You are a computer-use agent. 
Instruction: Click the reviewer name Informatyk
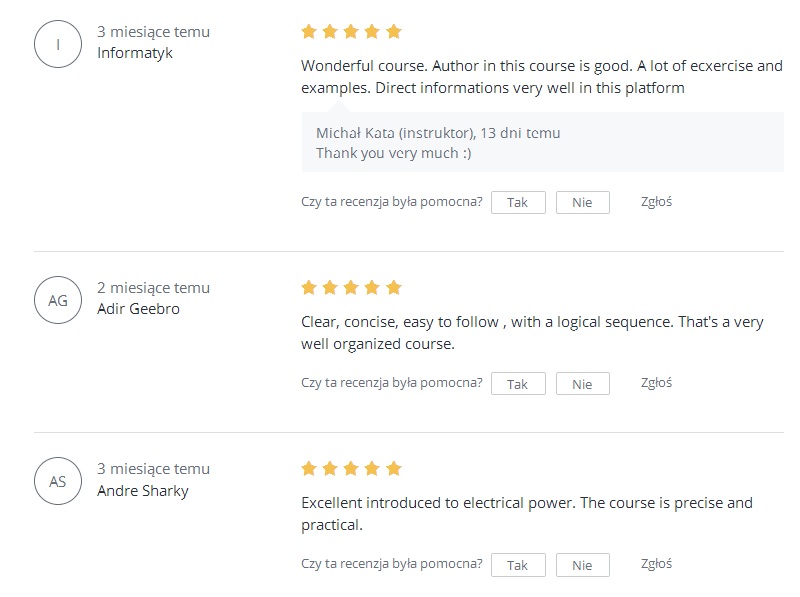[135, 53]
